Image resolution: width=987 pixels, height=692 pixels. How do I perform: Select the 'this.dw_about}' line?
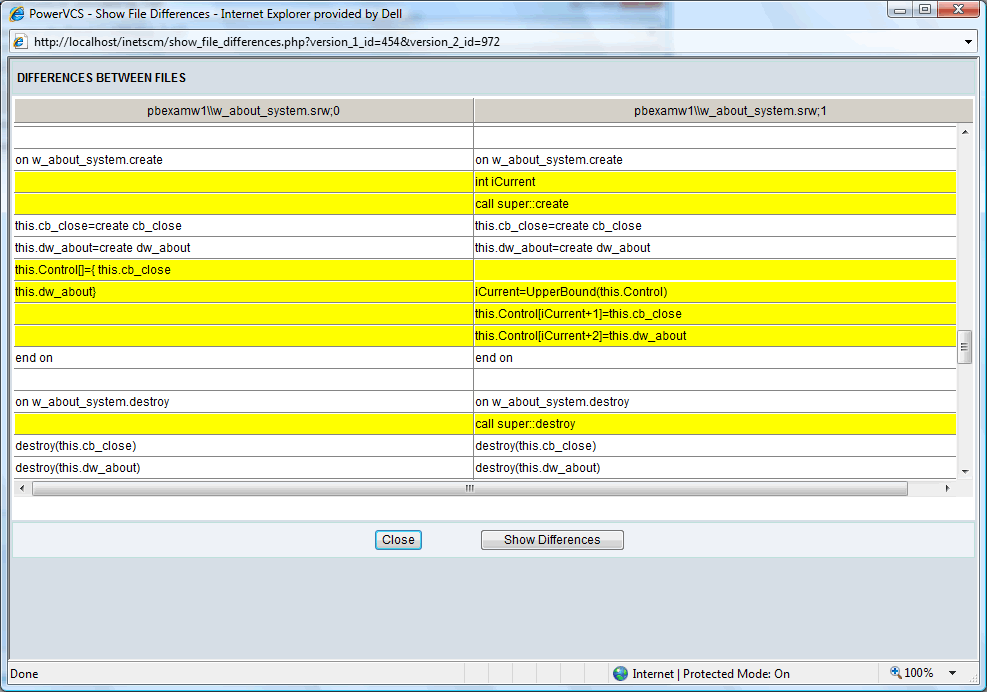click(244, 292)
